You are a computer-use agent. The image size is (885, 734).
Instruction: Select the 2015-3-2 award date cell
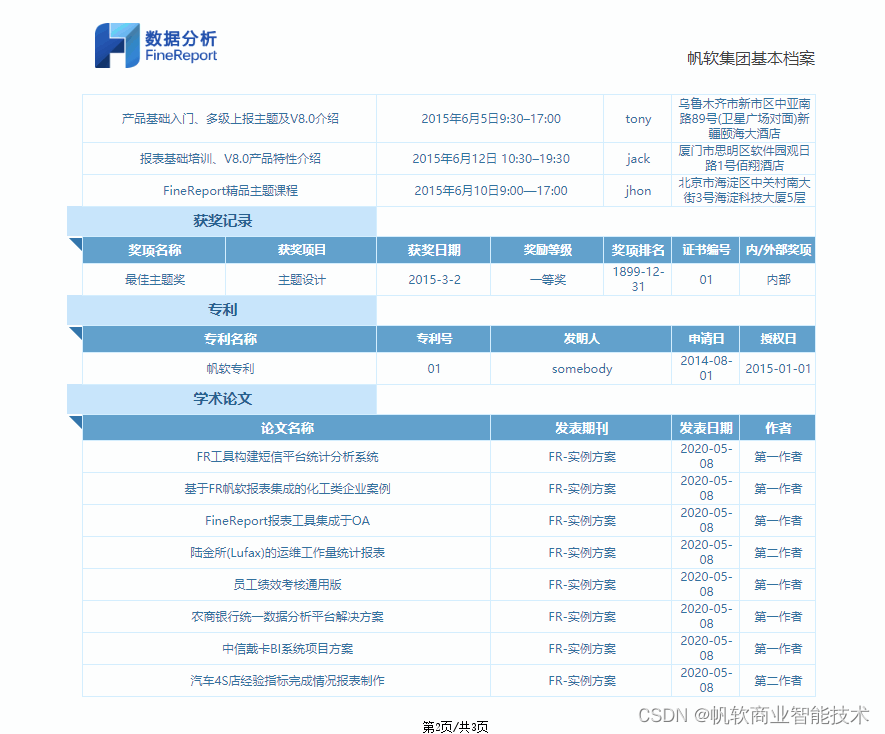(434, 279)
